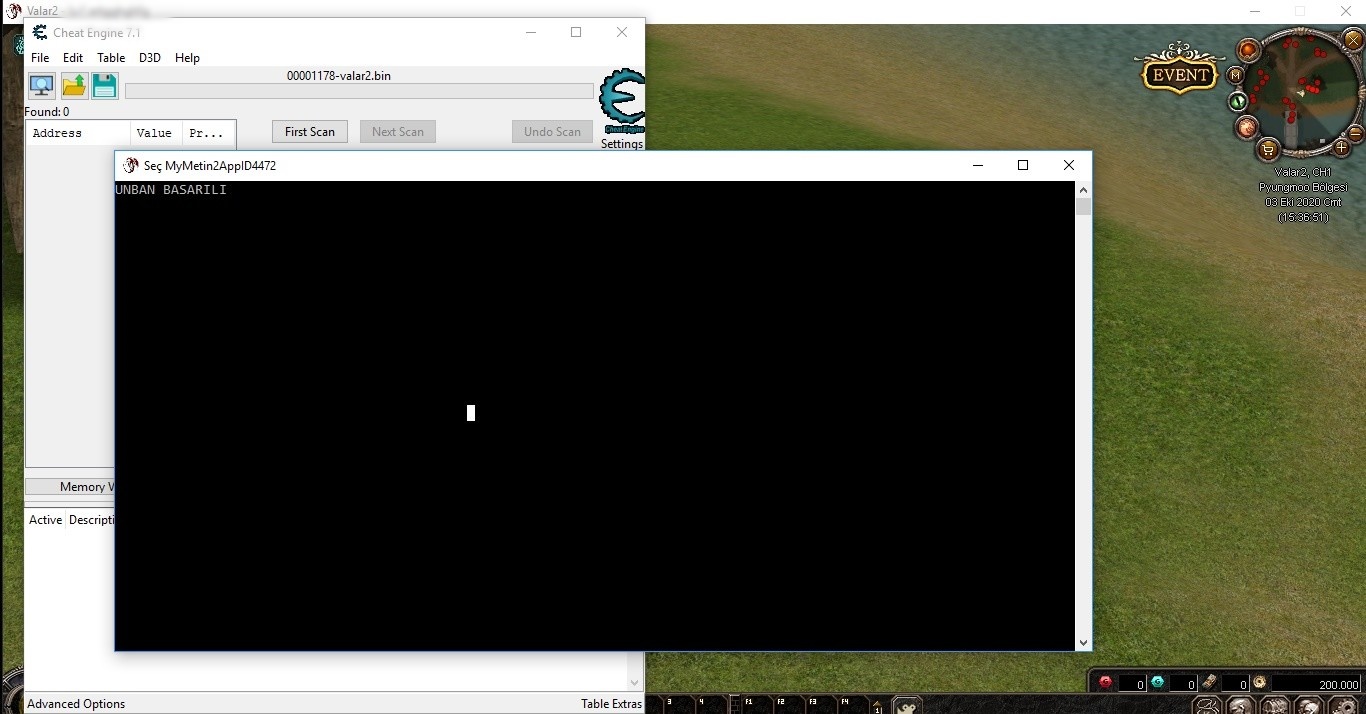Open the shopping cart item shop button
This screenshot has height=714, width=1366.
pyautogui.click(x=1268, y=150)
